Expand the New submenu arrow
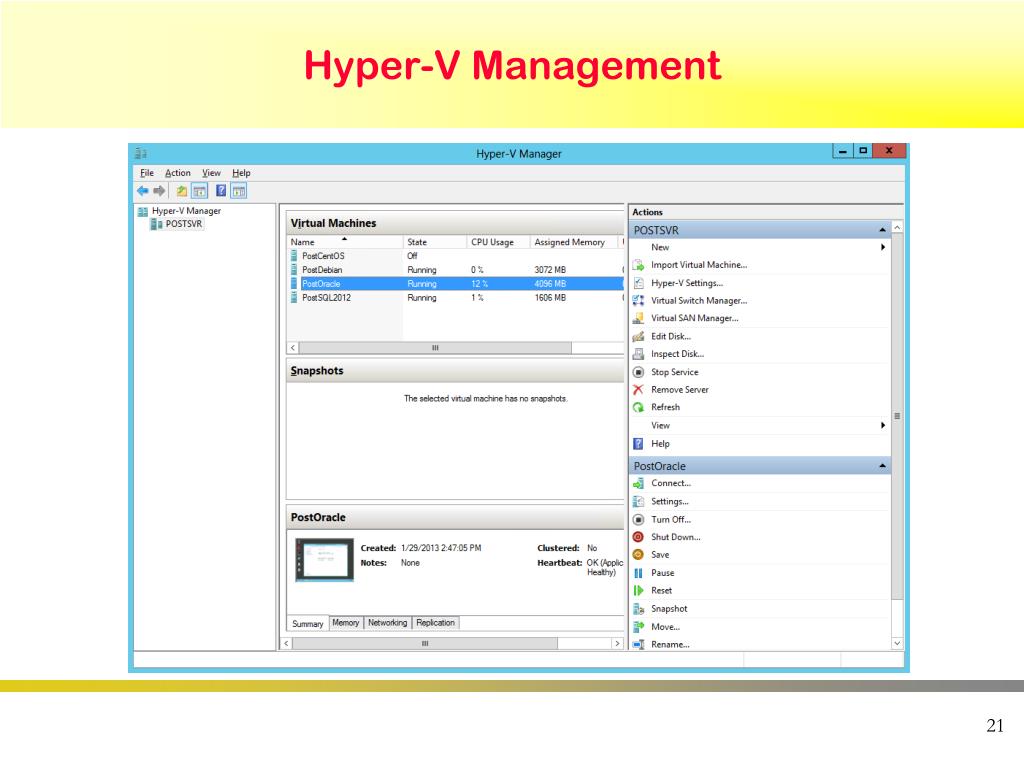1024x768 pixels. [x=883, y=248]
